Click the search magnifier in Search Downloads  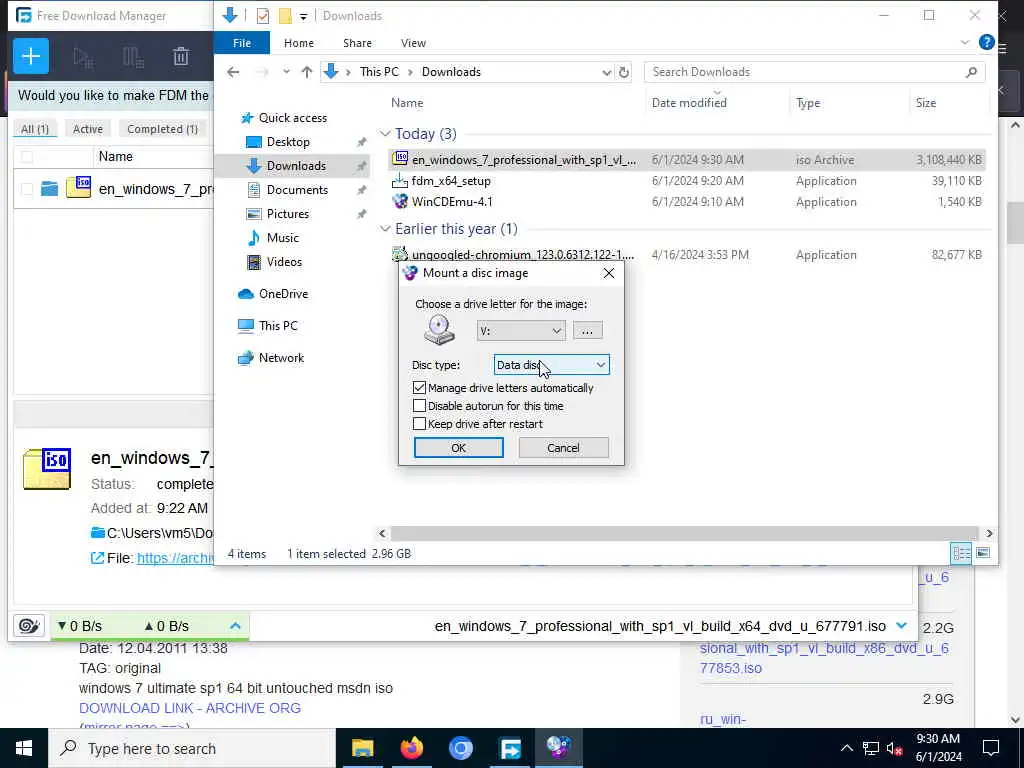[x=971, y=72]
